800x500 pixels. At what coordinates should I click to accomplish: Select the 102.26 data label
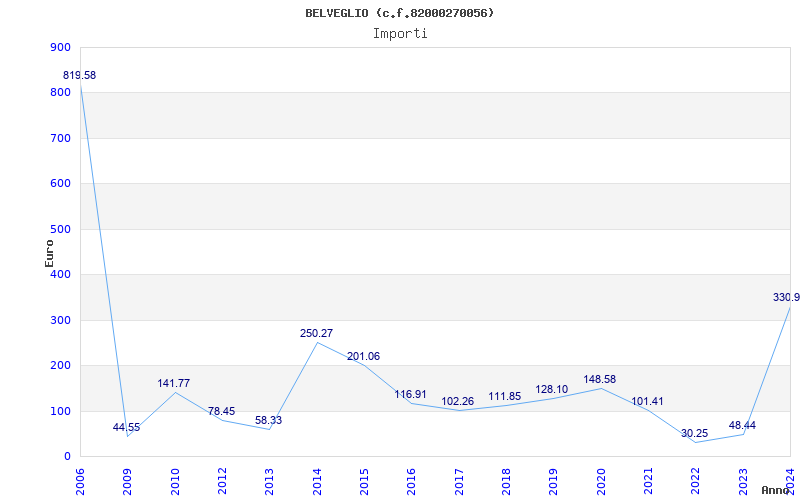458,402
